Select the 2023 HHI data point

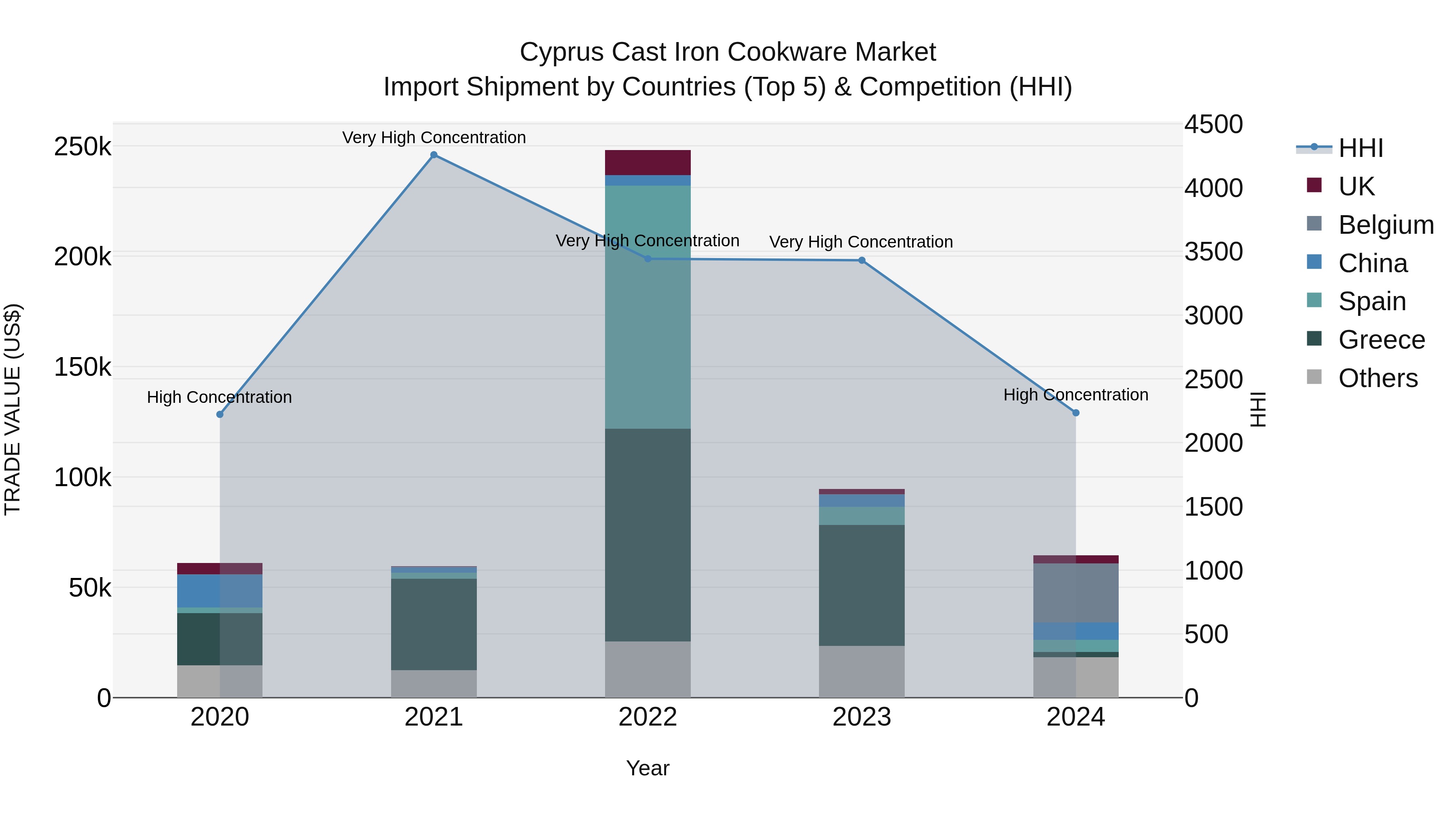[x=862, y=260]
